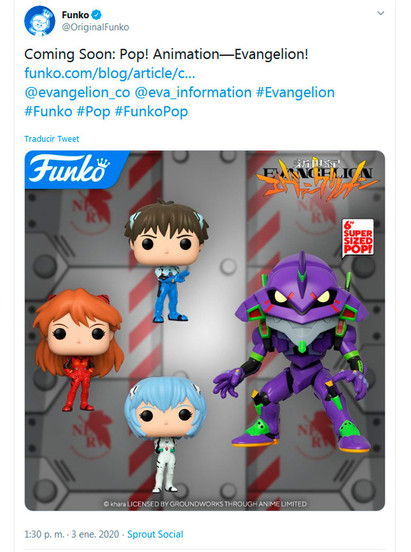The width and height of the screenshot is (411, 552).
Task: Open the #Pop hashtag
Action: click(93, 112)
